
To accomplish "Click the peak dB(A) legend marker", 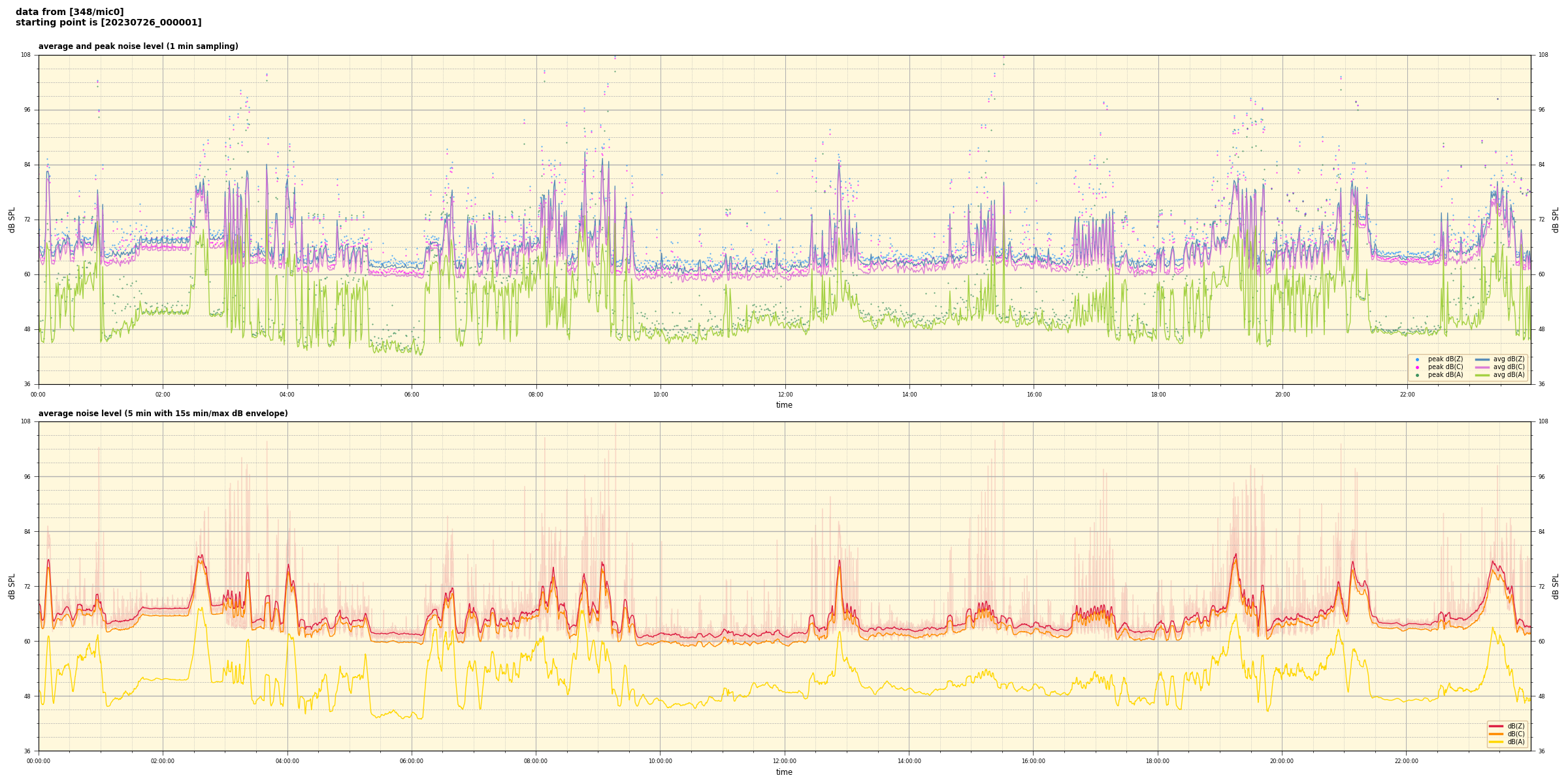I will 1417,375.
